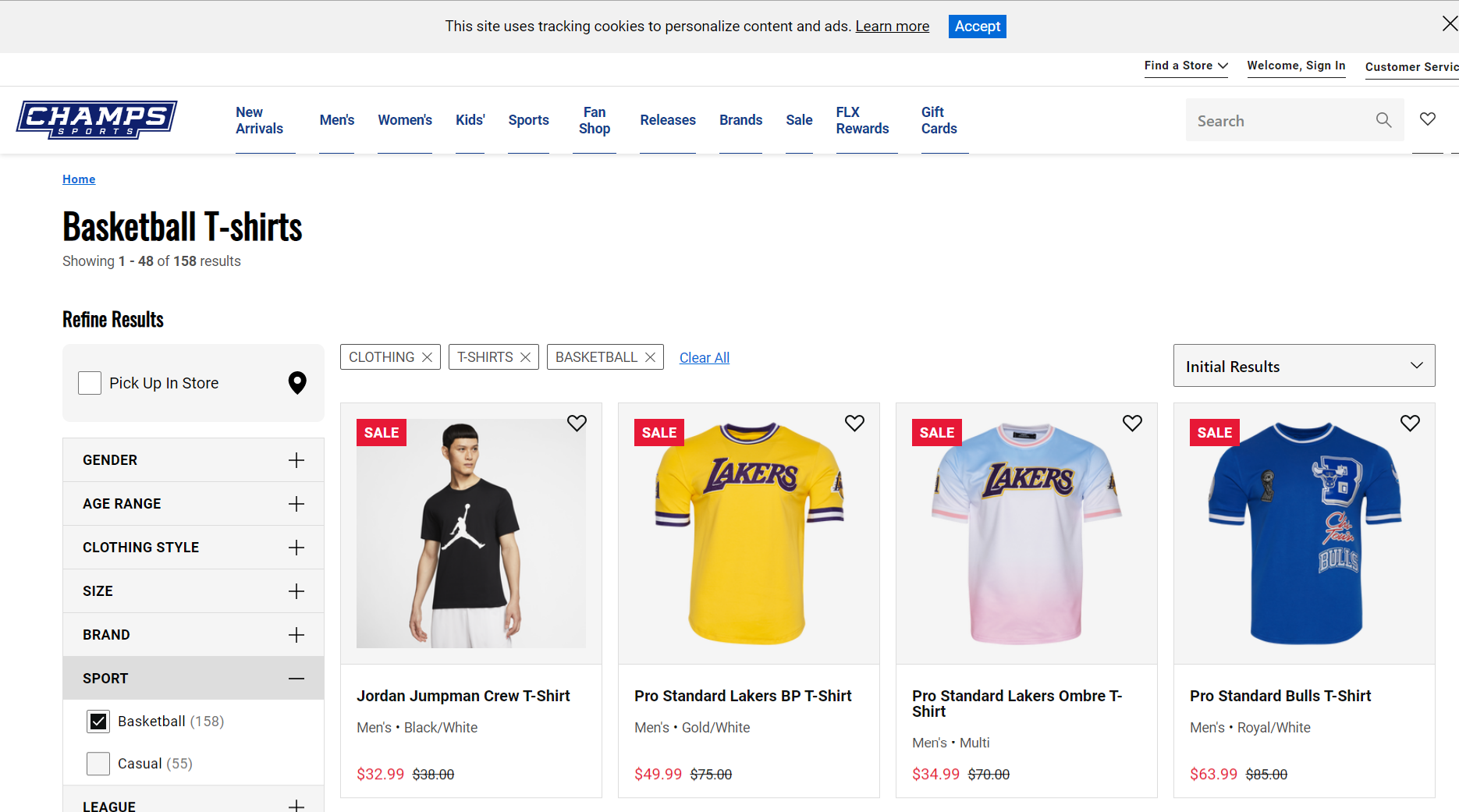1459x812 pixels.
Task: Check the Pick Up In Store box
Action: click(x=90, y=383)
